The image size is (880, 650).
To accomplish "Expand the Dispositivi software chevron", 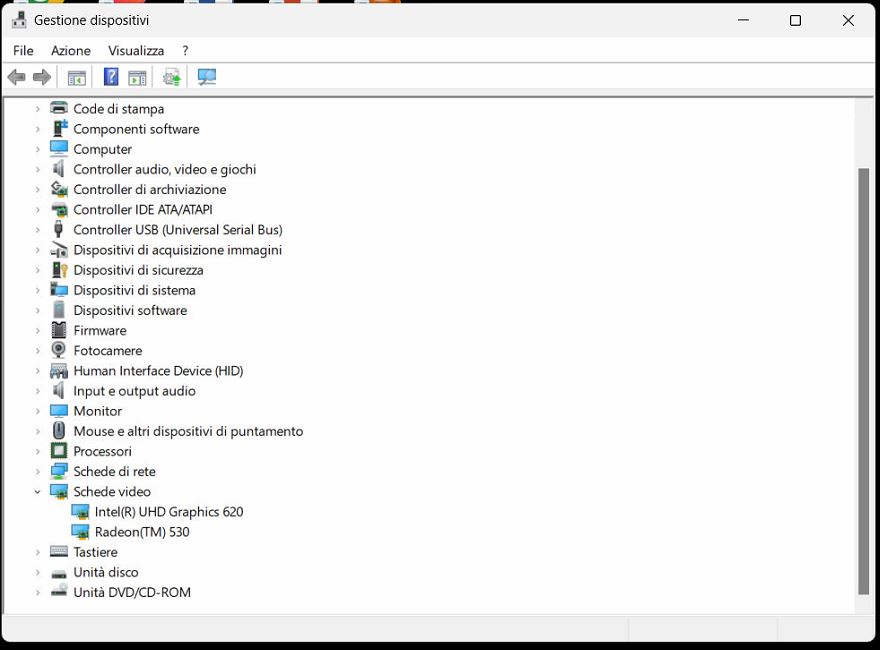I will [38, 310].
